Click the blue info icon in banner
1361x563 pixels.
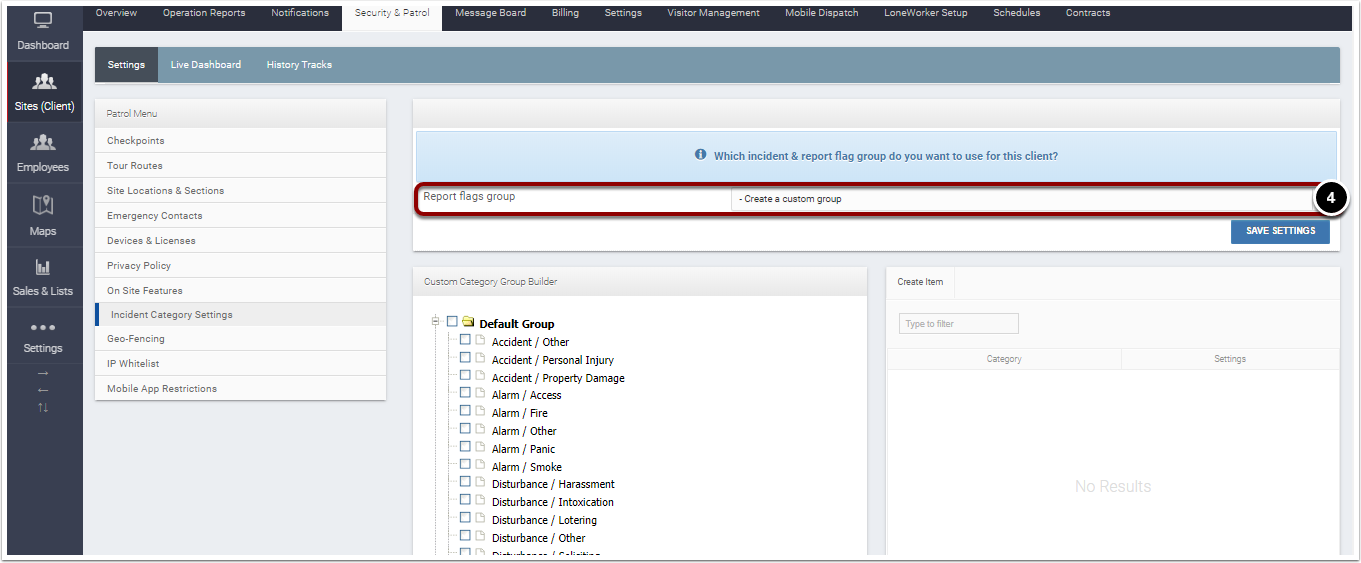pyautogui.click(x=701, y=155)
